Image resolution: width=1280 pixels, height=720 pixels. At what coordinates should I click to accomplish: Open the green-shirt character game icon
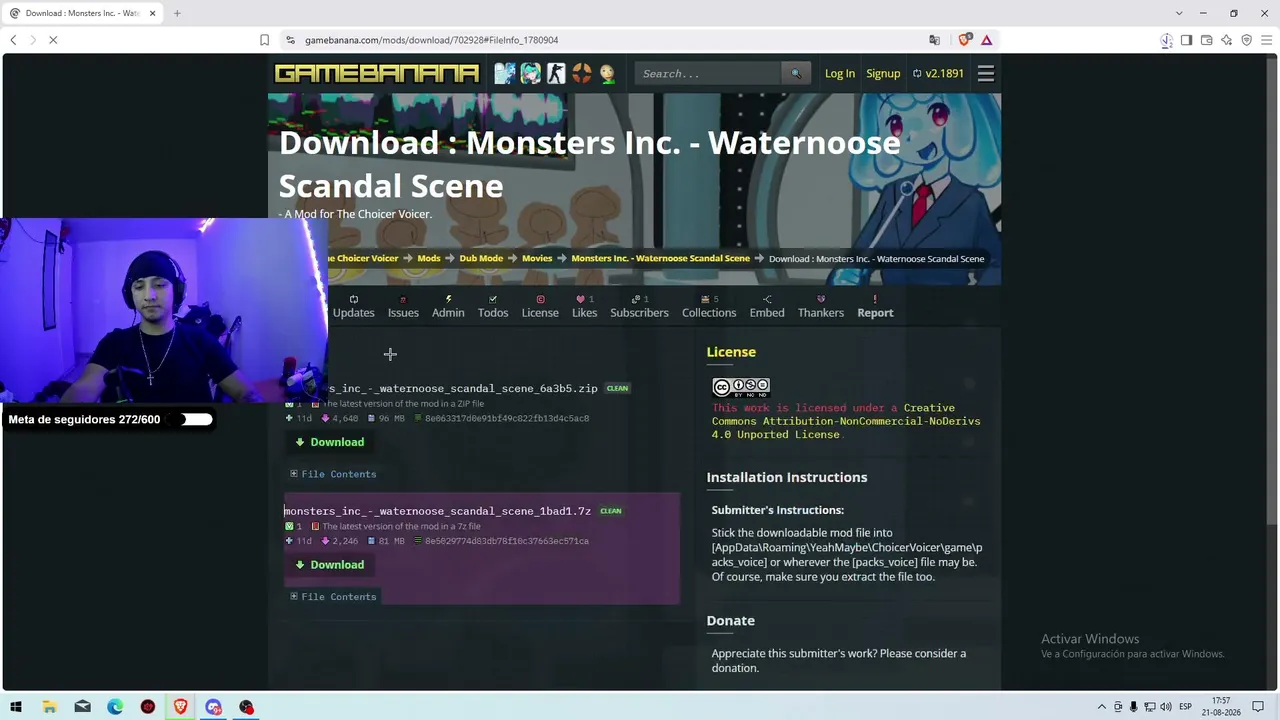tap(607, 73)
